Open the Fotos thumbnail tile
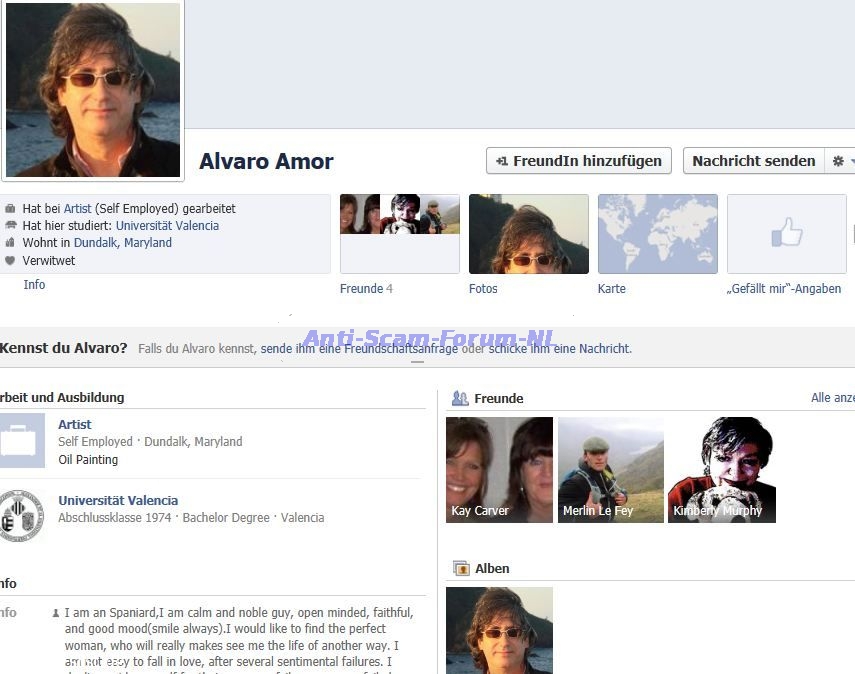The height and width of the screenshot is (674, 855). (528, 234)
